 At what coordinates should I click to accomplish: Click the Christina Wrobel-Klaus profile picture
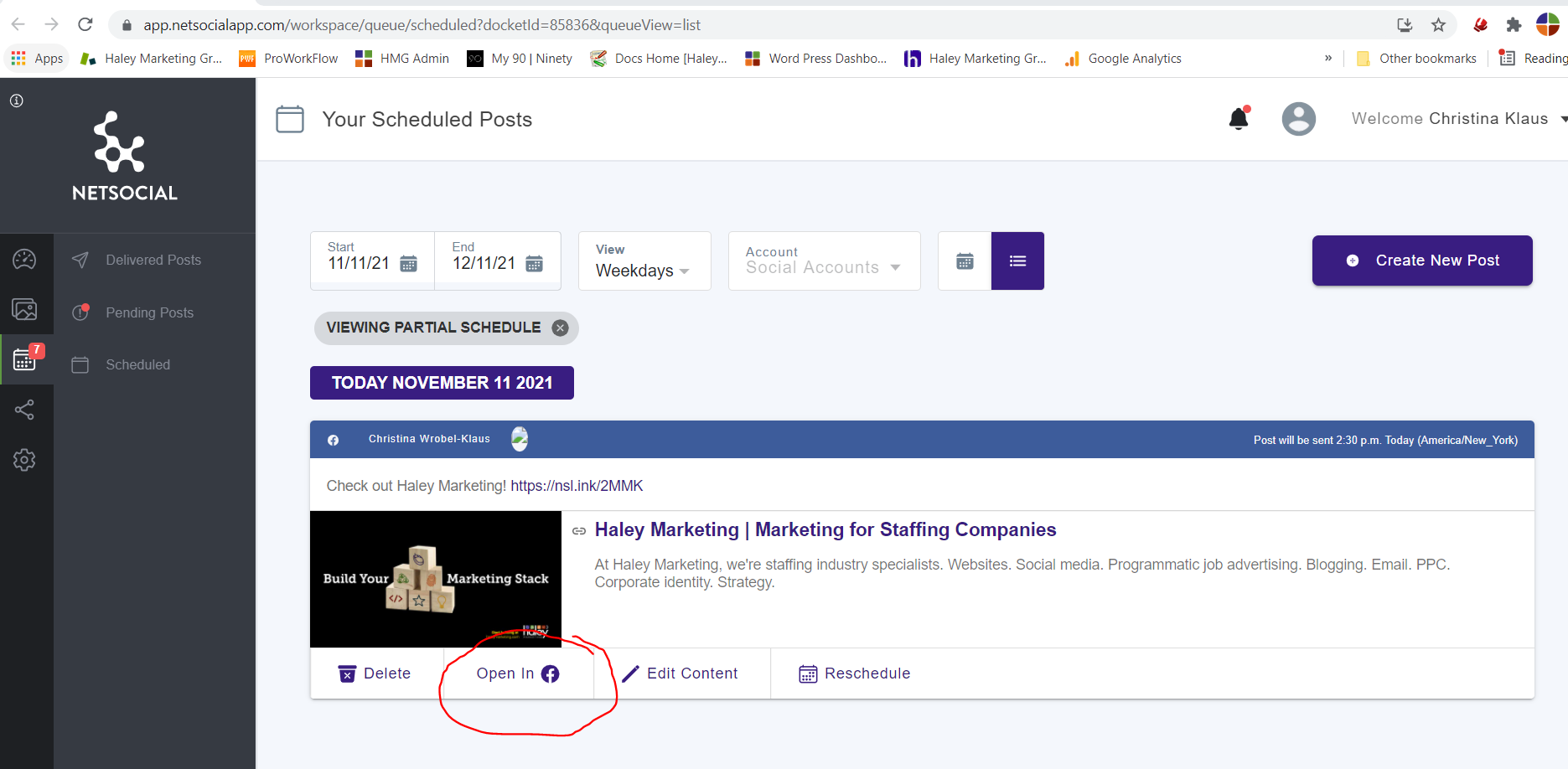pyautogui.click(x=520, y=438)
